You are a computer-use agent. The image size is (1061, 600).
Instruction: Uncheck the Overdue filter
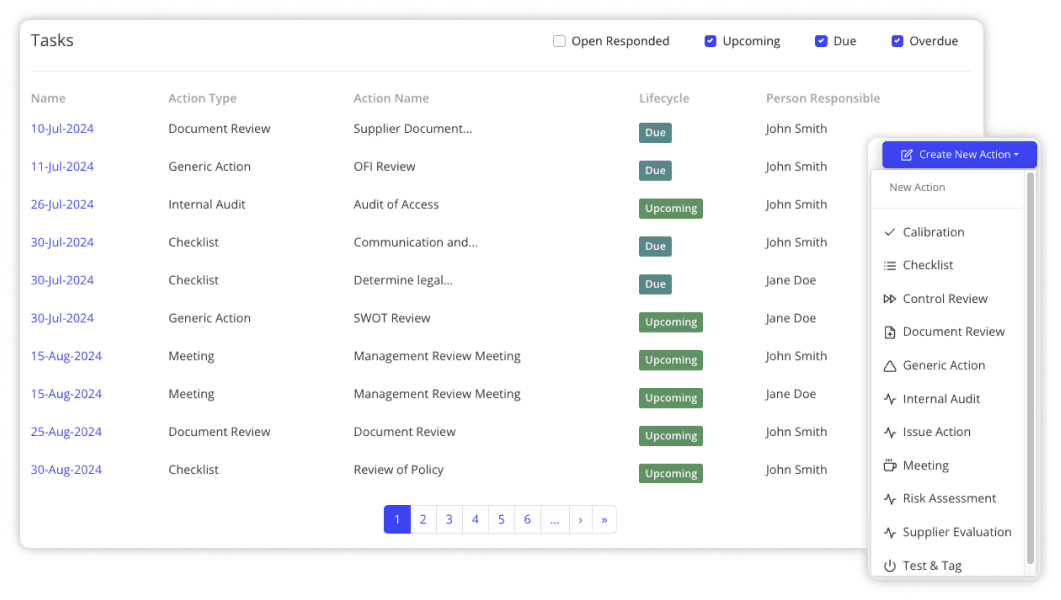click(896, 41)
